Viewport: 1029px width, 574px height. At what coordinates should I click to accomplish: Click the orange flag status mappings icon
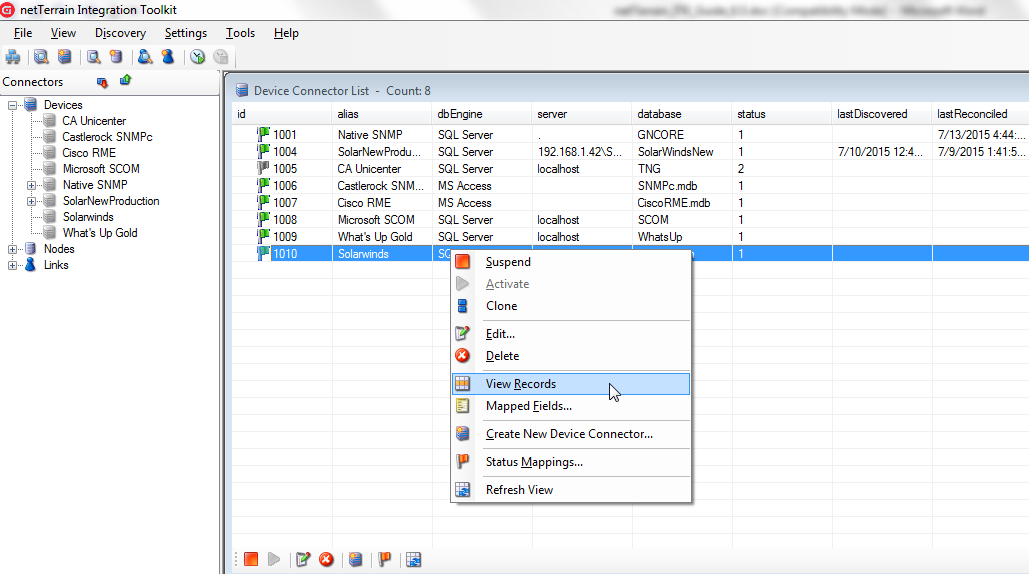(x=384, y=560)
